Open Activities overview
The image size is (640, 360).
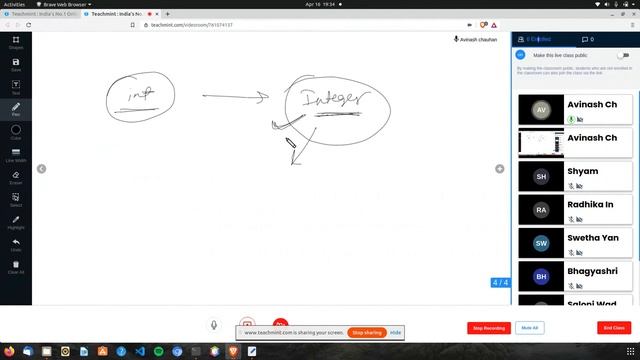tap(14, 4)
